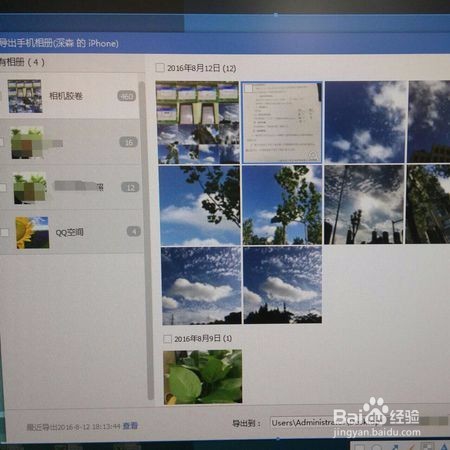Tick the 2016年8月9日 (1) date checkbox
Viewport: 450px width, 450px height.
[x=167, y=339]
